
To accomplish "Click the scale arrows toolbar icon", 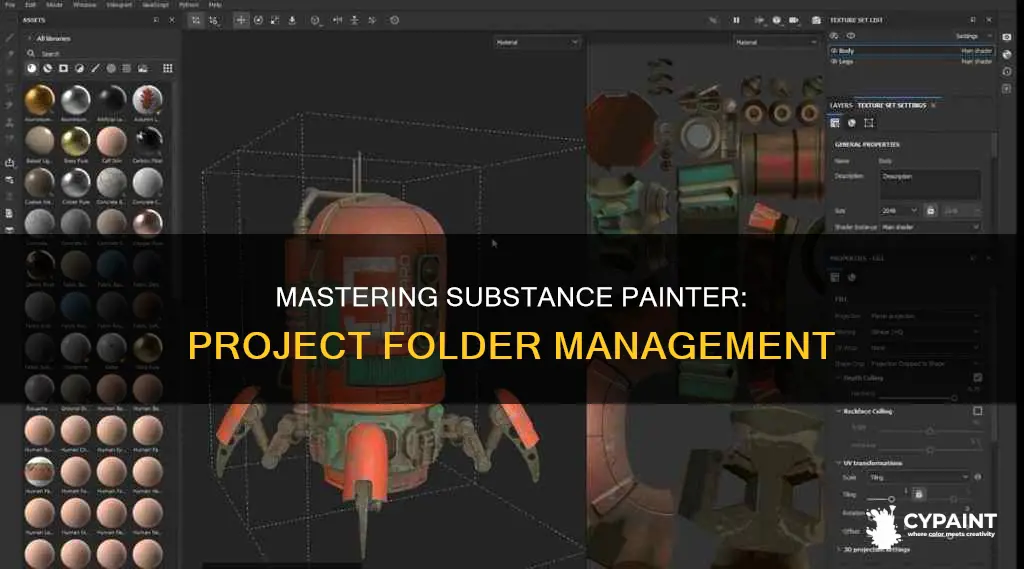I will coord(275,20).
